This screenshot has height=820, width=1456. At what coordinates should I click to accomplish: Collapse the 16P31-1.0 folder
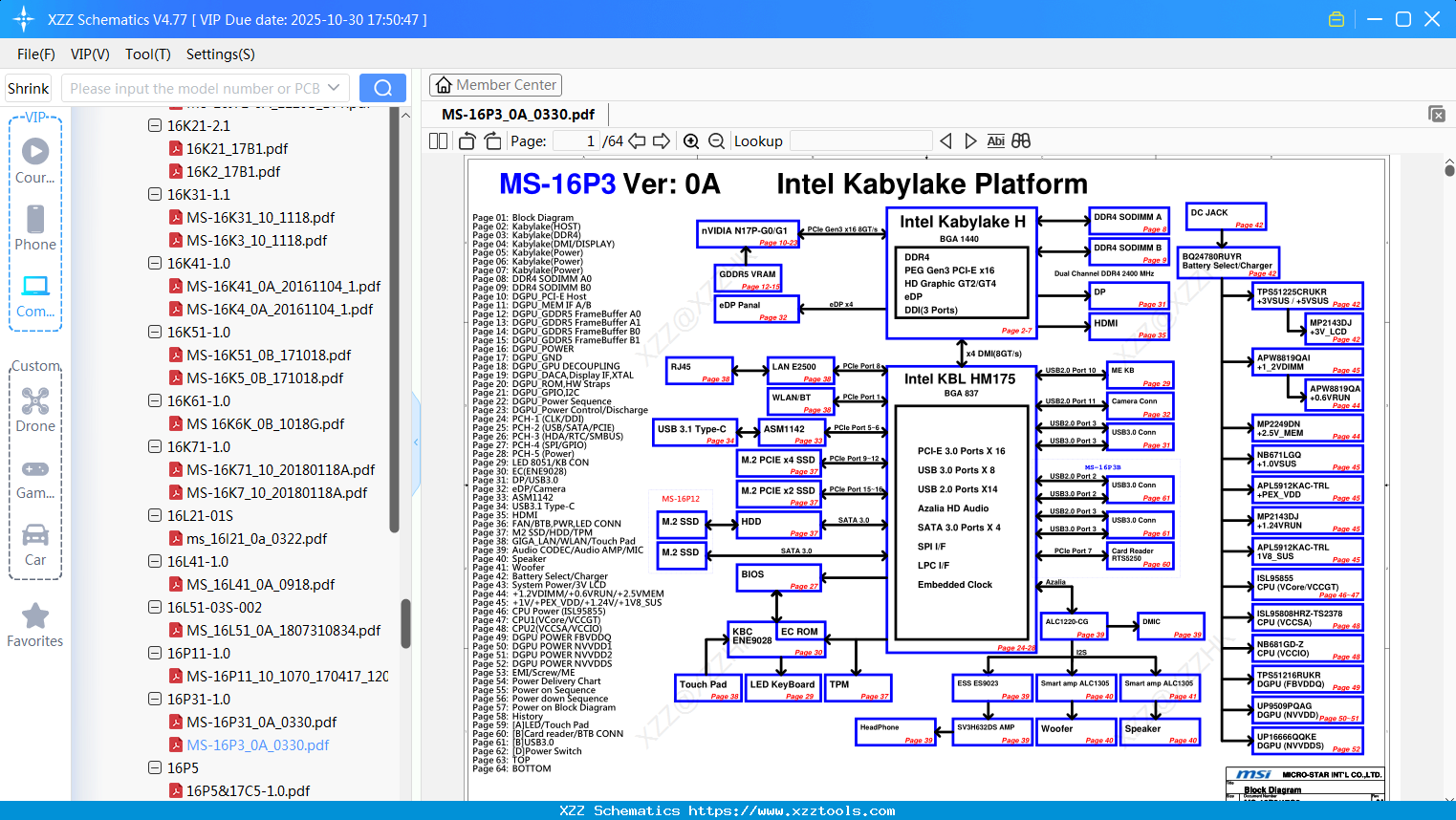[x=155, y=699]
